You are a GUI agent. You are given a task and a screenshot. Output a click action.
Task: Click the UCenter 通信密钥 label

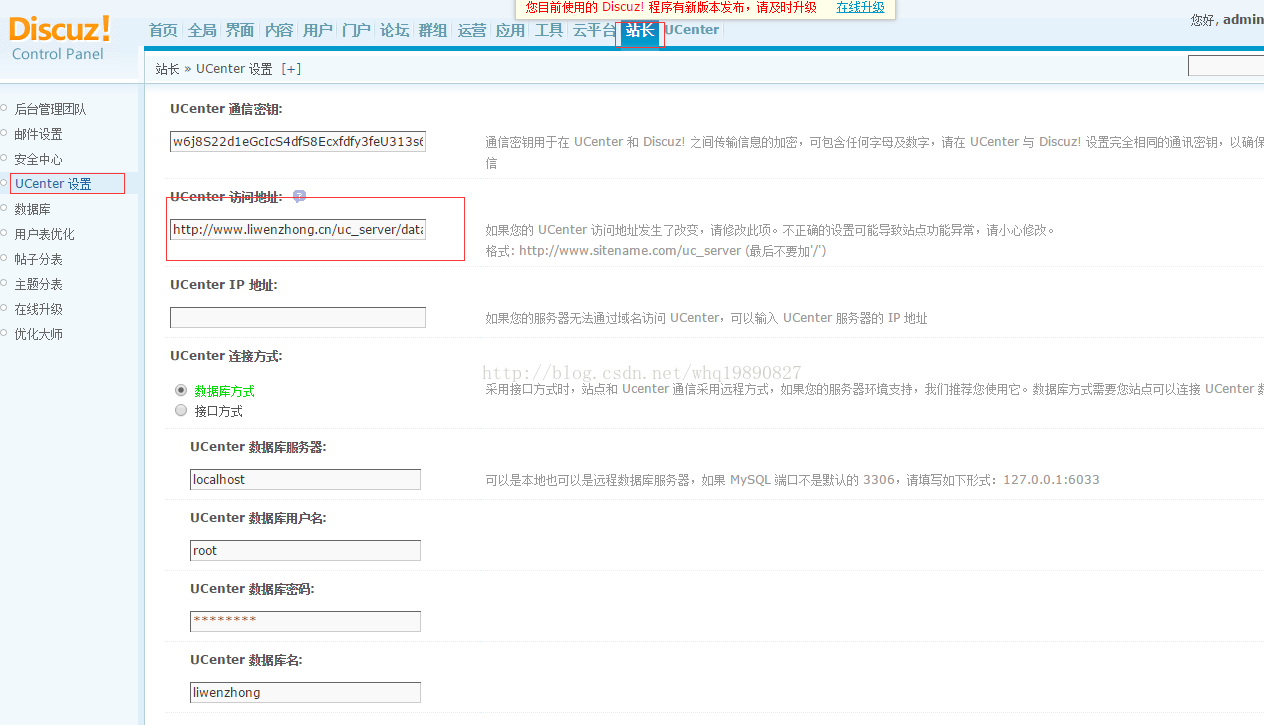pyautogui.click(x=226, y=109)
